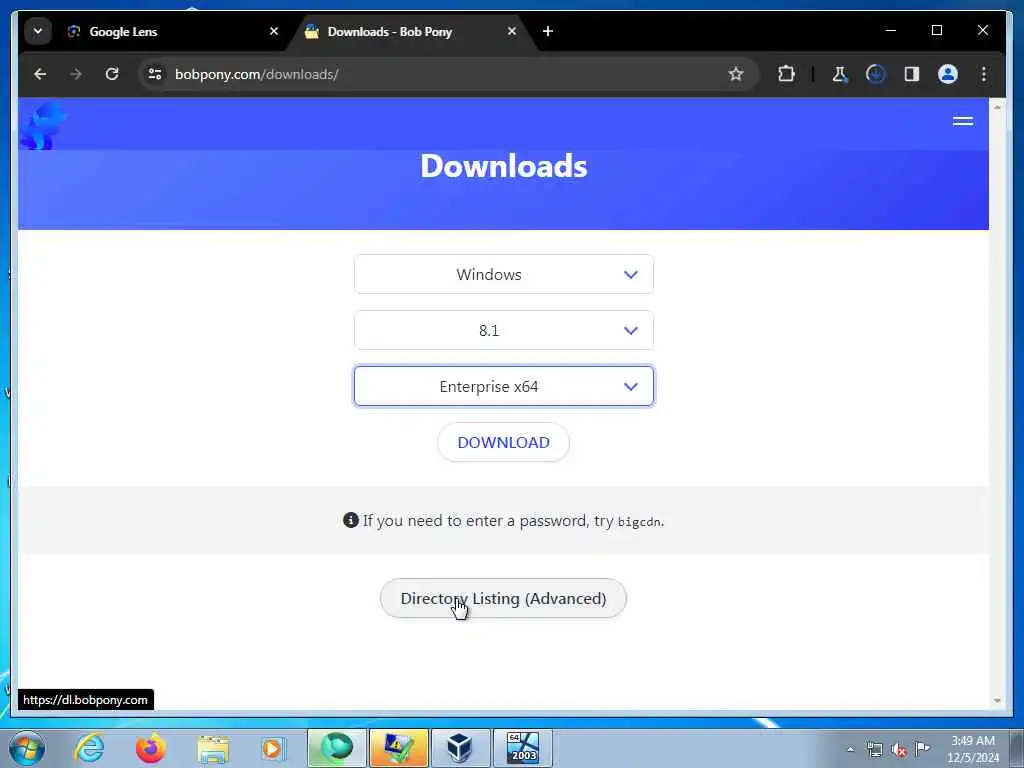Click the muted volume tray icon

point(899,750)
